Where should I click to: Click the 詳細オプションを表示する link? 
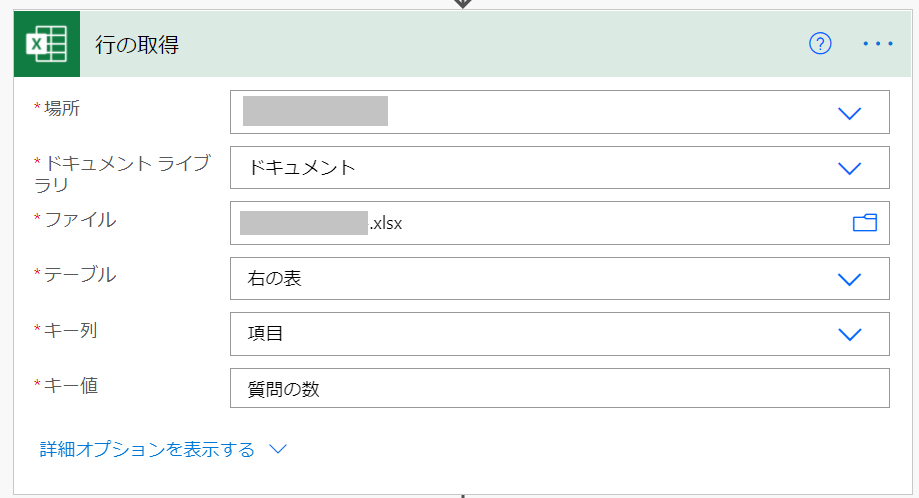click(147, 449)
